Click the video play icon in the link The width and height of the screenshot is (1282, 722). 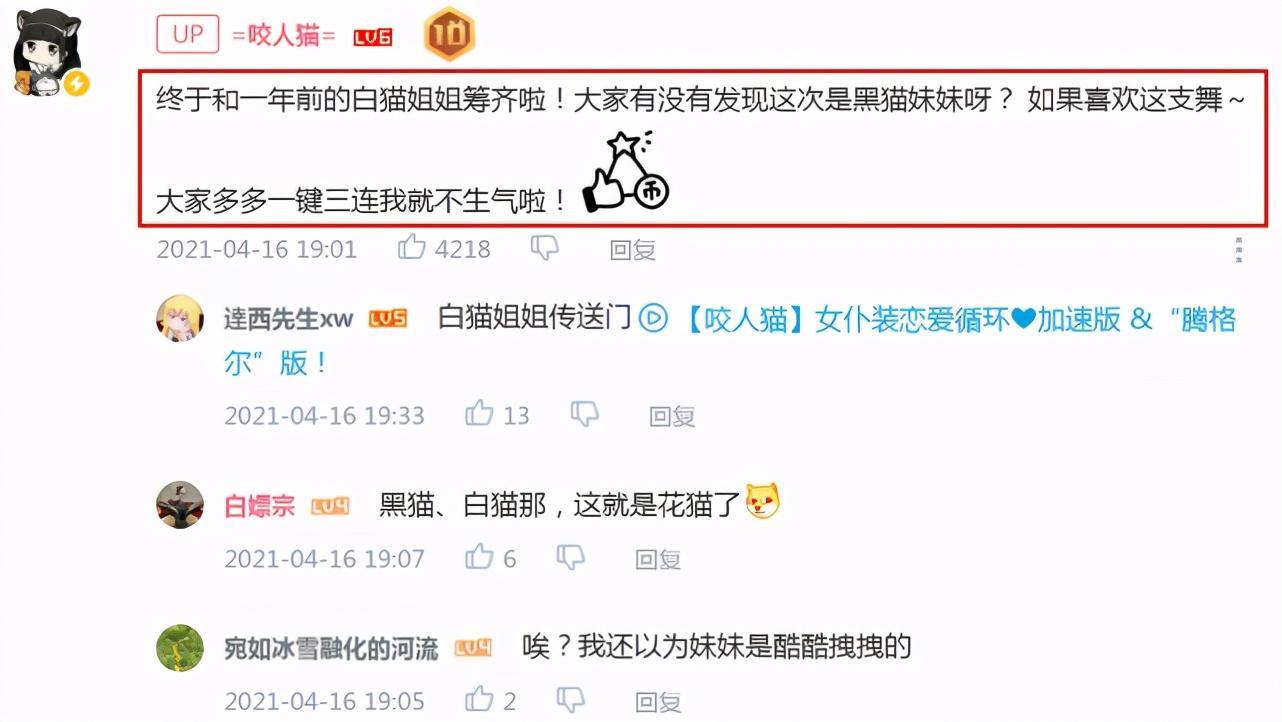pyautogui.click(x=653, y=319)
